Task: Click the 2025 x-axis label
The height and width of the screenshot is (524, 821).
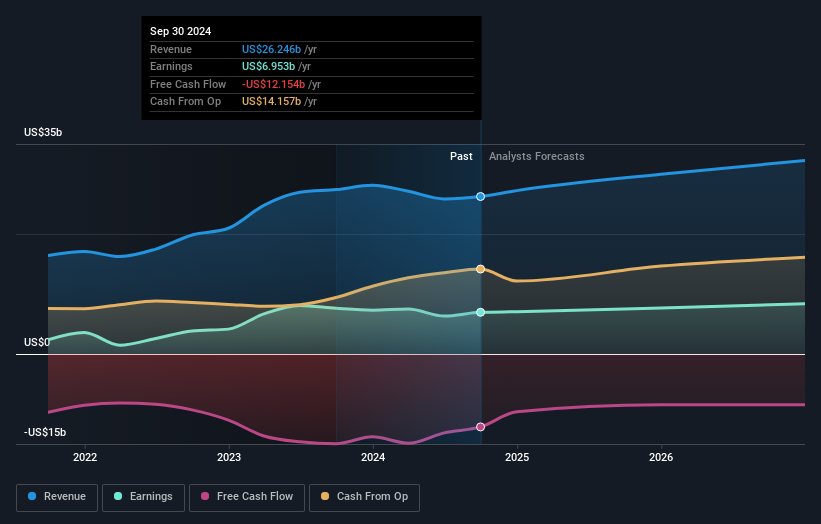Action: pos(517,457)
